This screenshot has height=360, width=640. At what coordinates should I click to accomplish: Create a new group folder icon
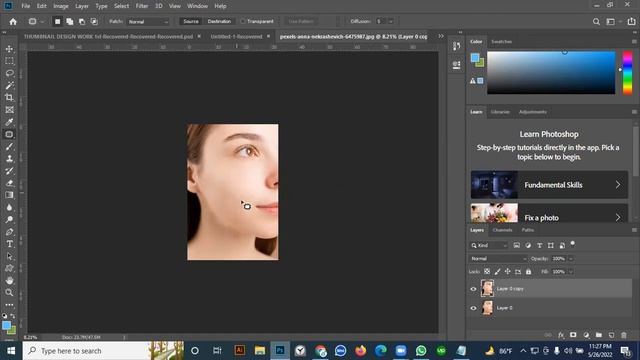598,335
